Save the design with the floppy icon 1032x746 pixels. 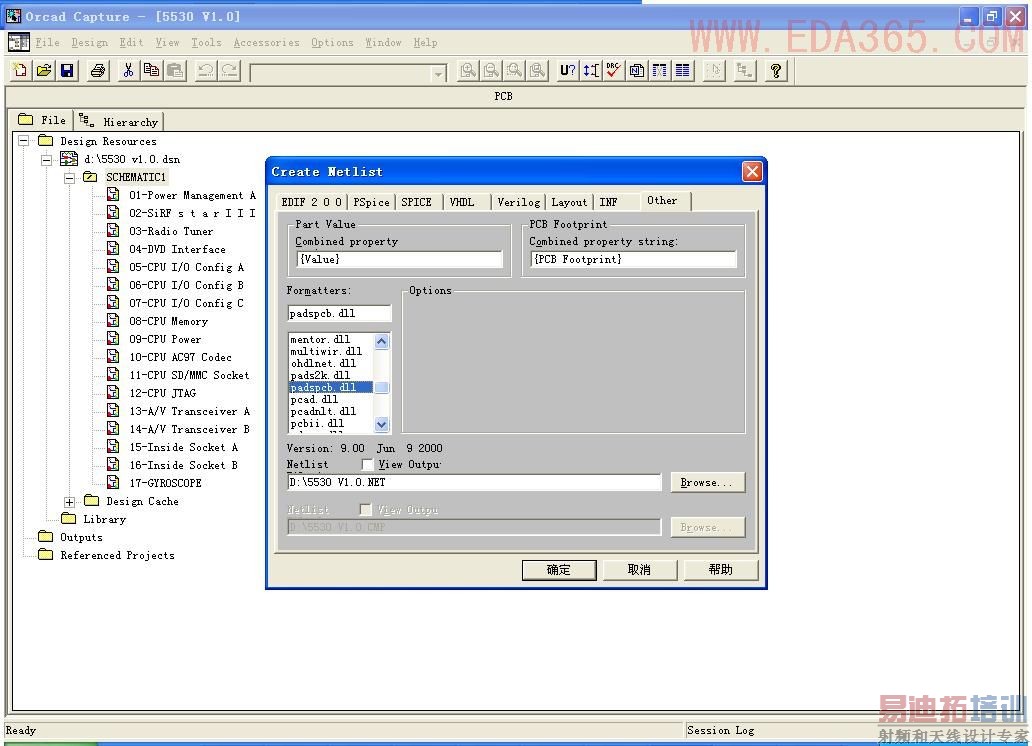point(67,70)
